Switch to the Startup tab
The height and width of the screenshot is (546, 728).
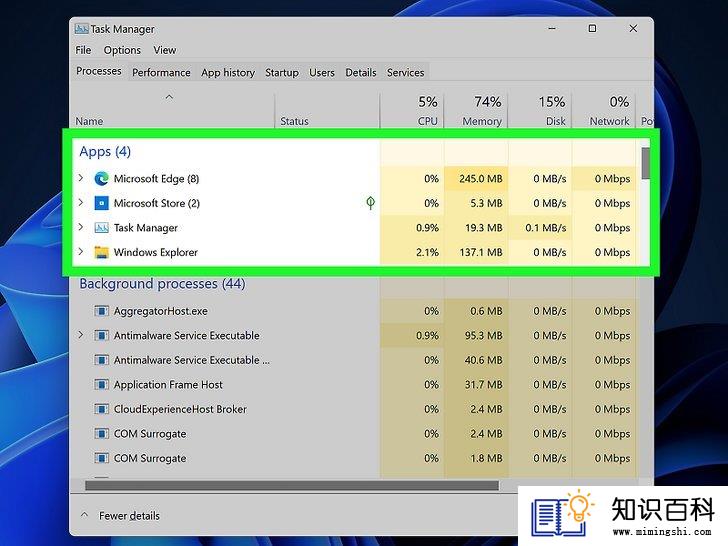(x=282, y=72)
